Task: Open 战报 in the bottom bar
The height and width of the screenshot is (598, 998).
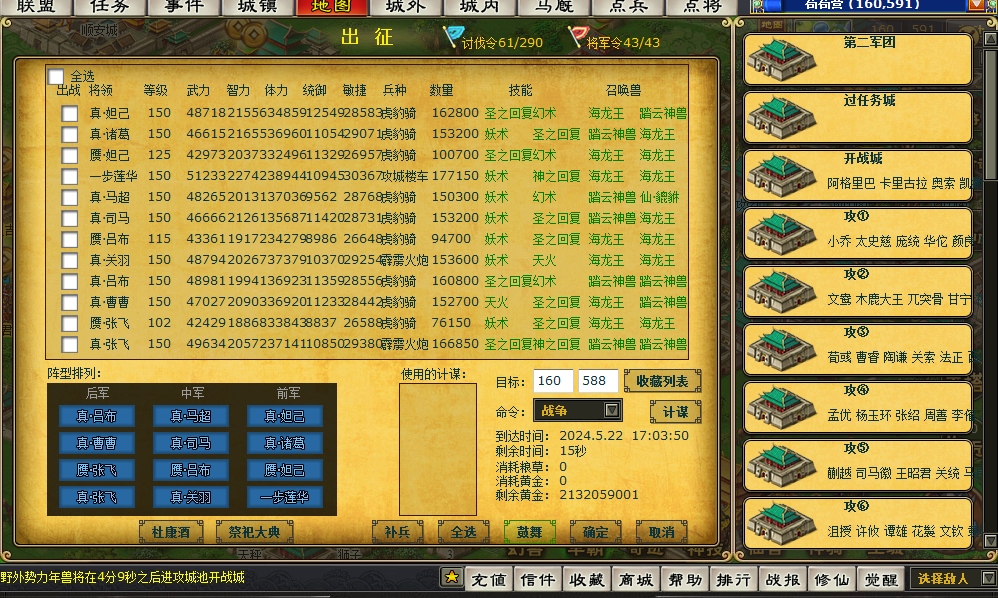Action: (x=782, y=579)
